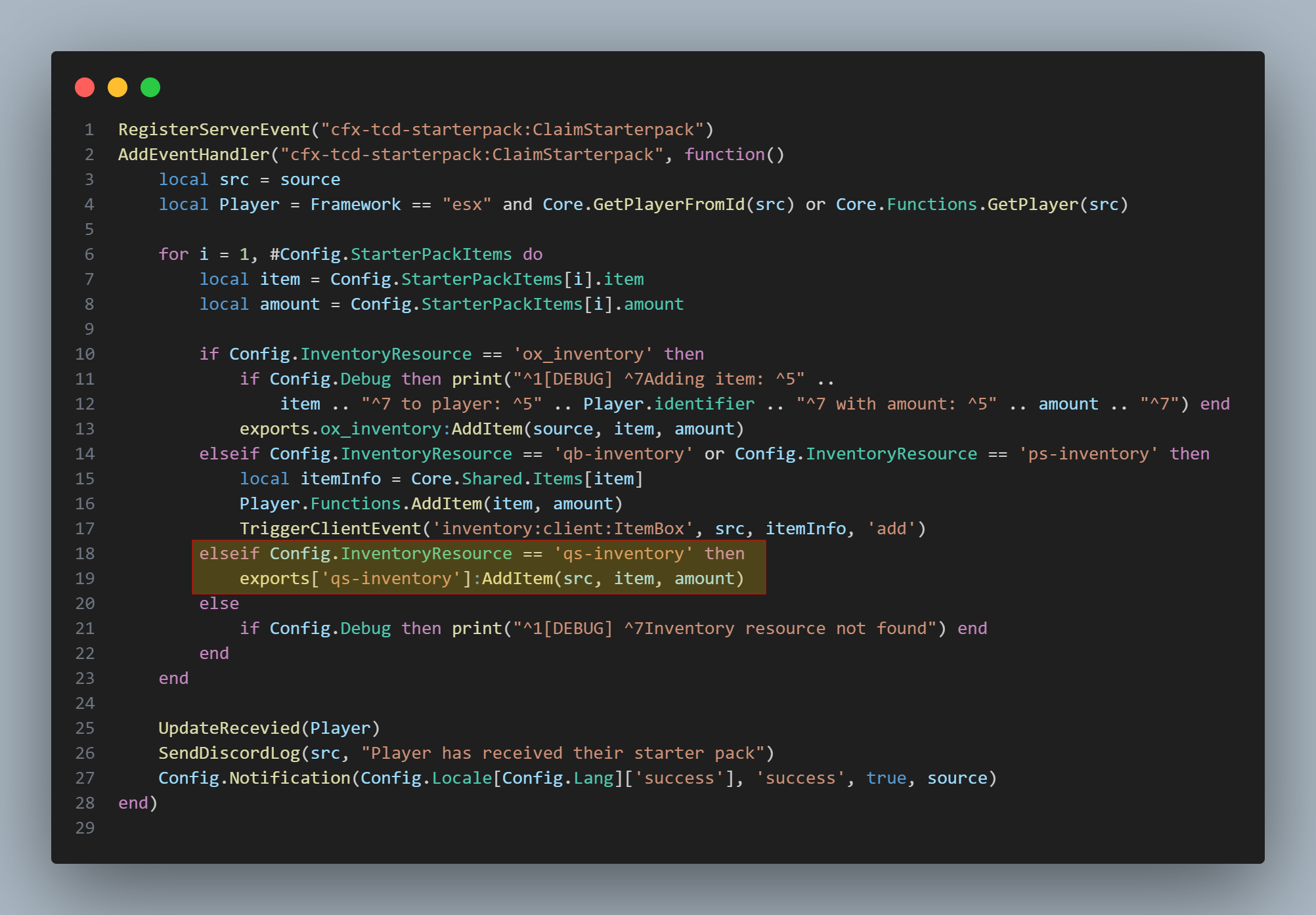
Task: Click the yellow minimize dot
Action: click(x=118, y=87)
